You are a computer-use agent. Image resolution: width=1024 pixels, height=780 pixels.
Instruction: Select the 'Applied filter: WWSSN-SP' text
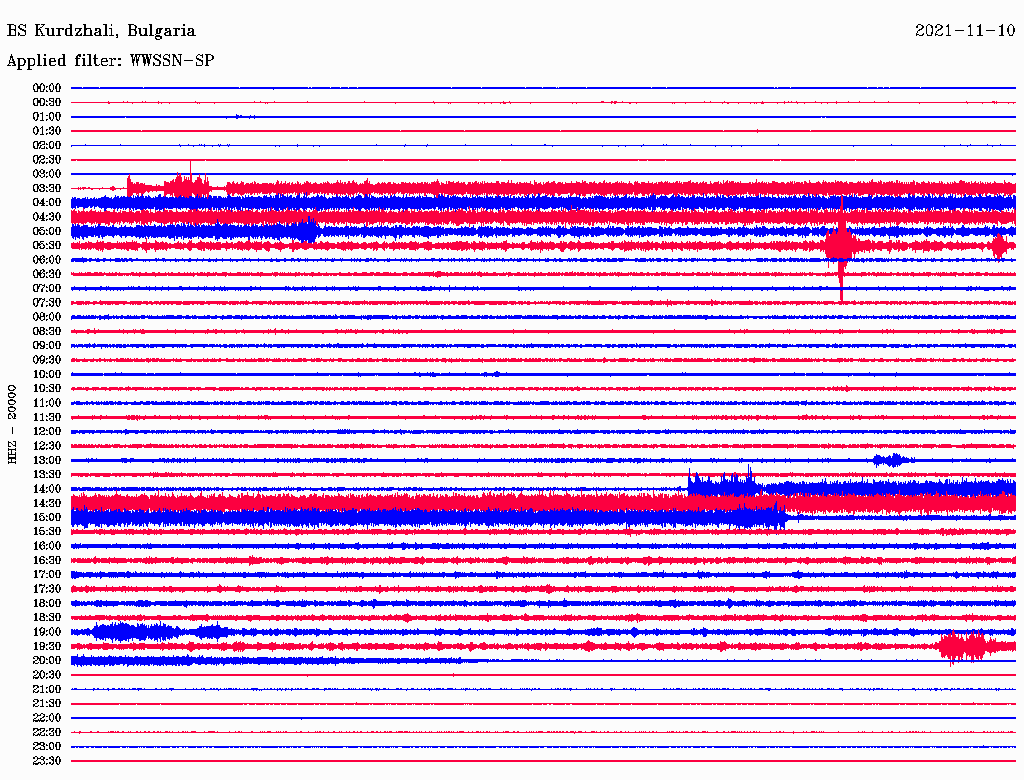click(x=110, y=61)
